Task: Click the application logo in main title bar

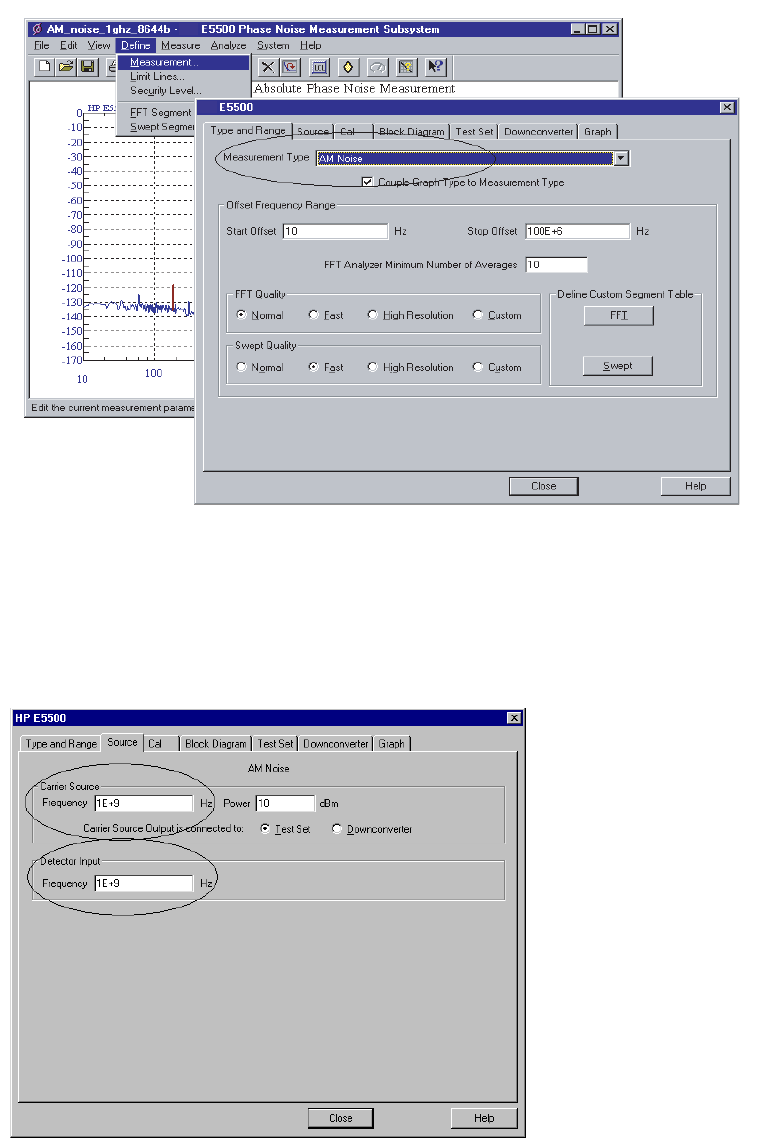Action: tap(36, 29)
